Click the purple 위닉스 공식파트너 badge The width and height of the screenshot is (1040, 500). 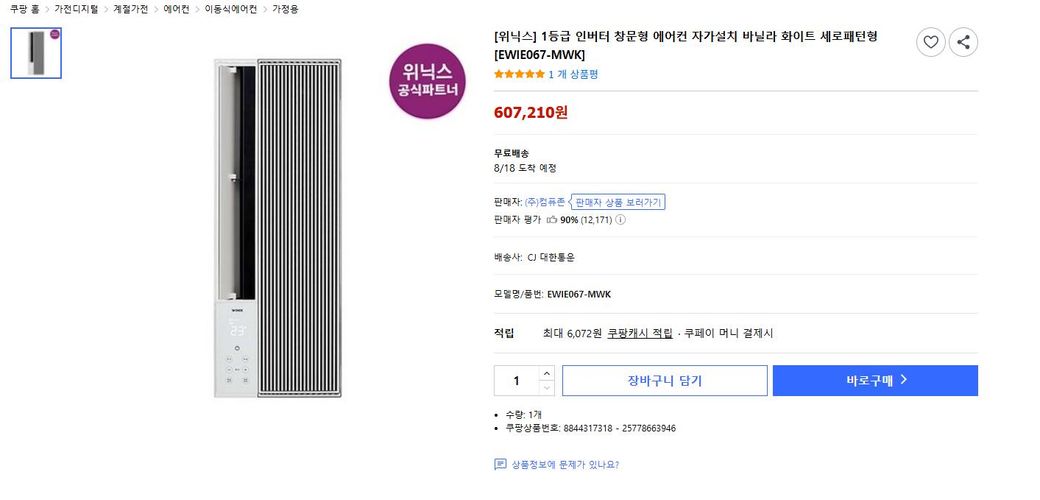coord(428,81)
